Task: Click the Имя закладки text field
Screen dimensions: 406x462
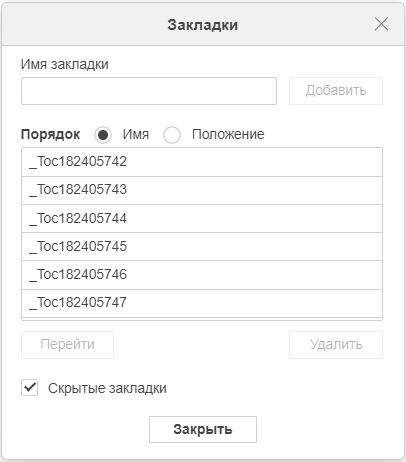Action: (x=149, y=91)
